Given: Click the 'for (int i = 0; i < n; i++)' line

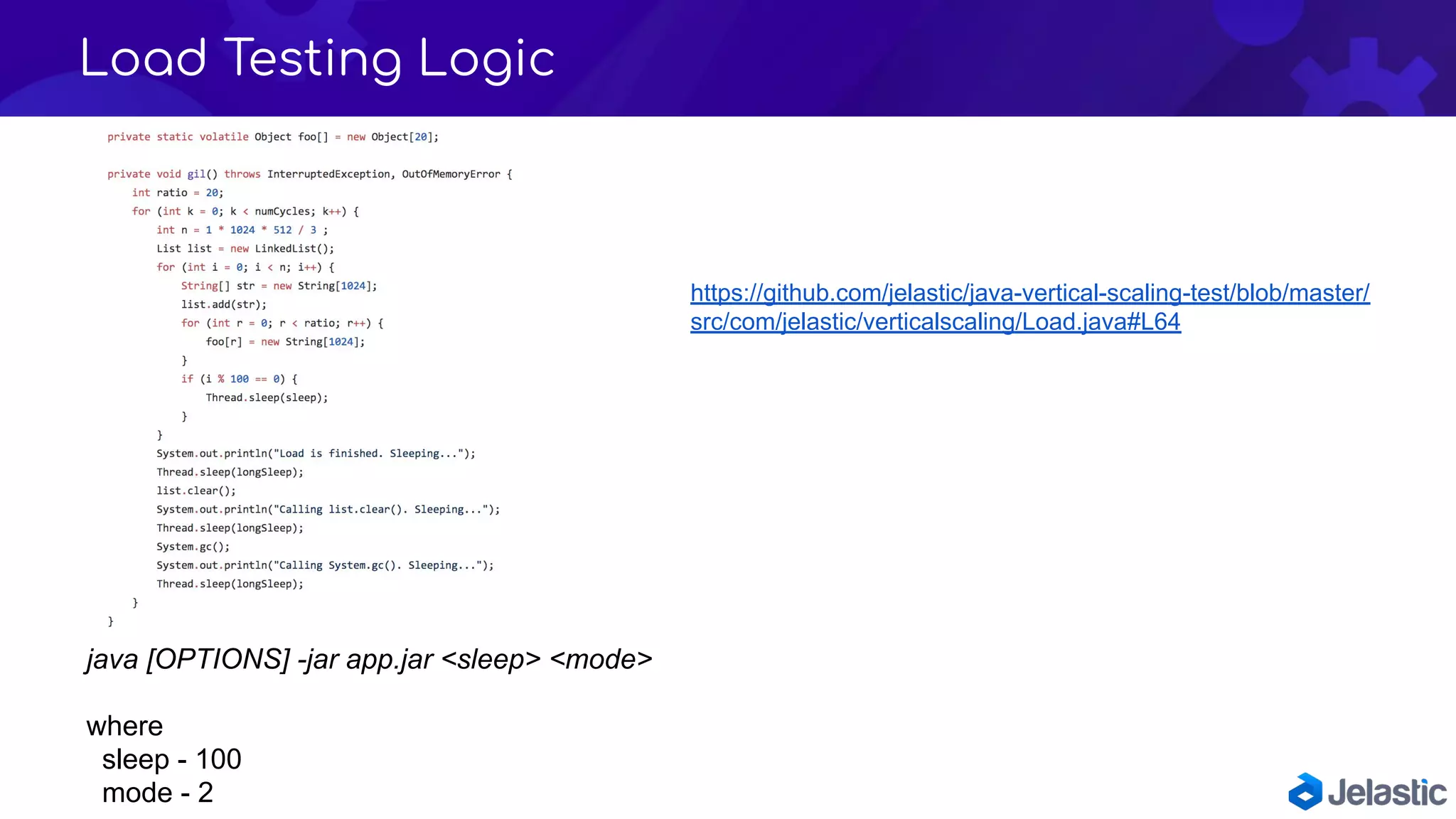Looking at the screenshot, I should point(245,267).
